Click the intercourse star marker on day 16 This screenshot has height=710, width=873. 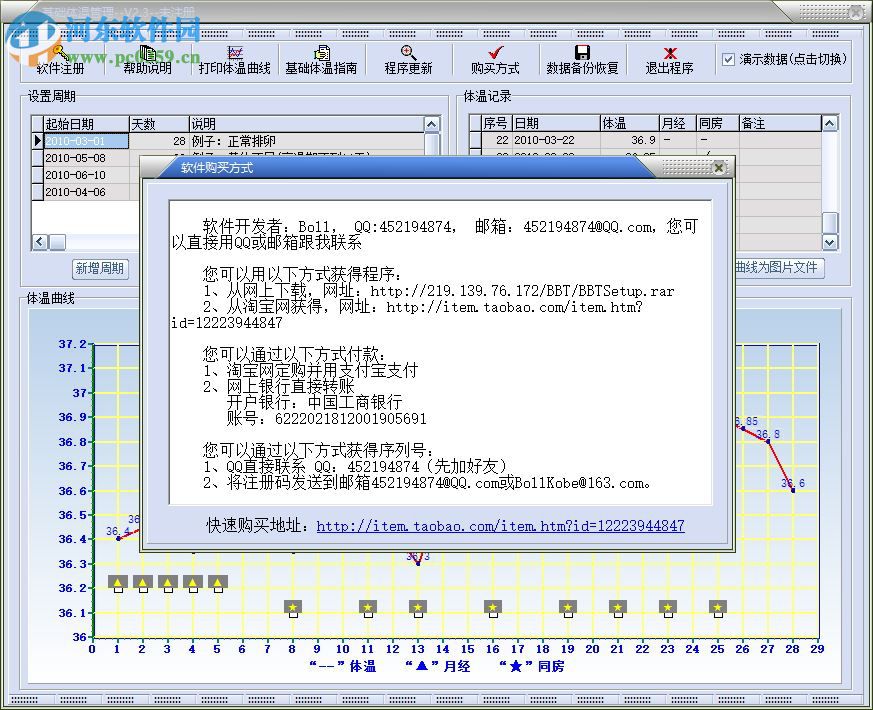coord(493,608)
